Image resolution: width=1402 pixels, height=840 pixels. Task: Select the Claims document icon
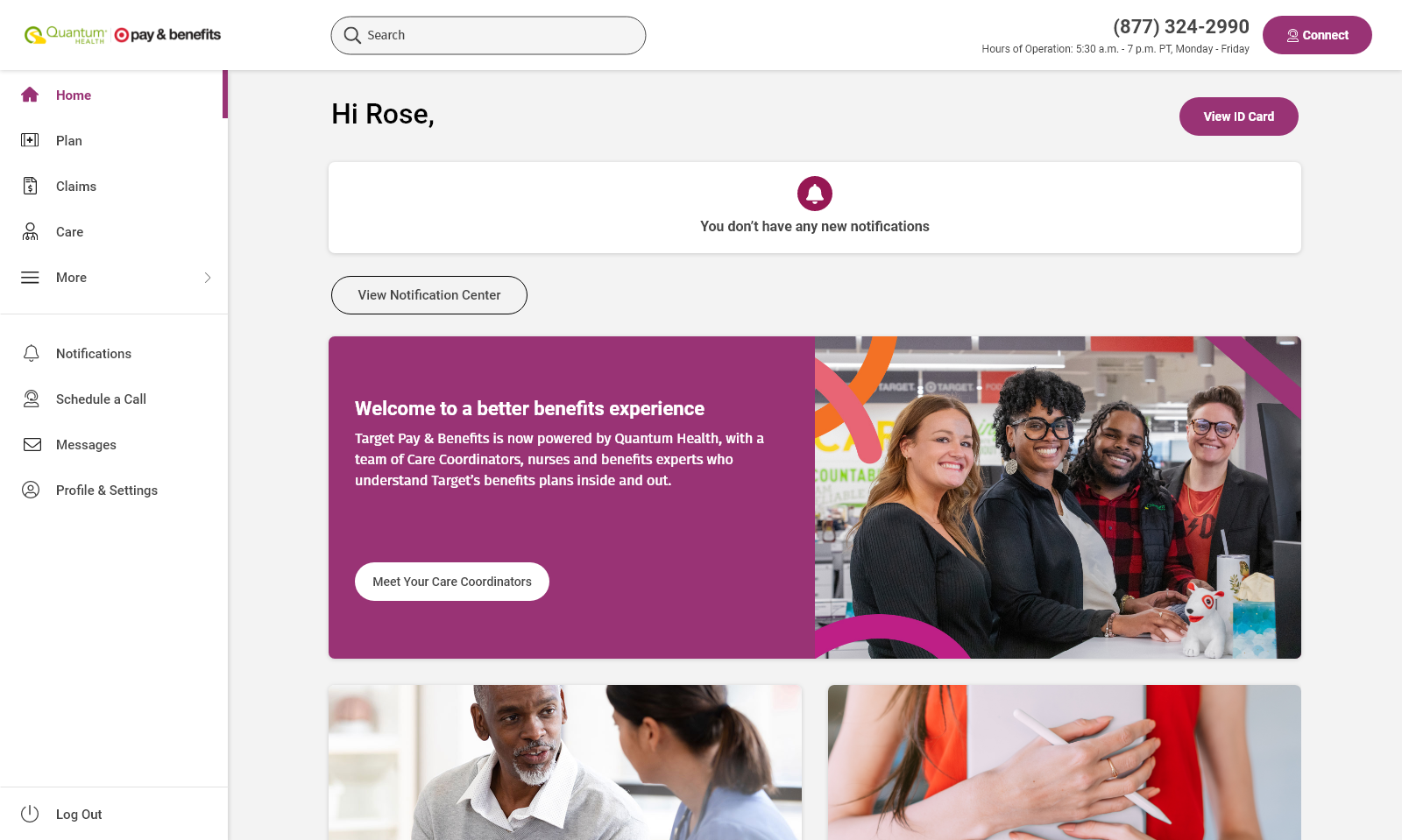(30, 186)
